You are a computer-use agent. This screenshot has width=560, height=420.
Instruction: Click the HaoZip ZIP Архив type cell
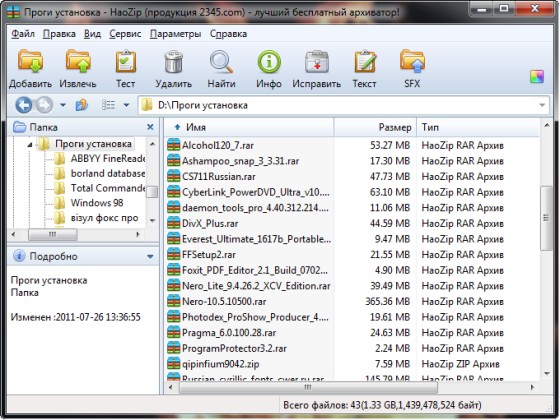coord(461,364)
